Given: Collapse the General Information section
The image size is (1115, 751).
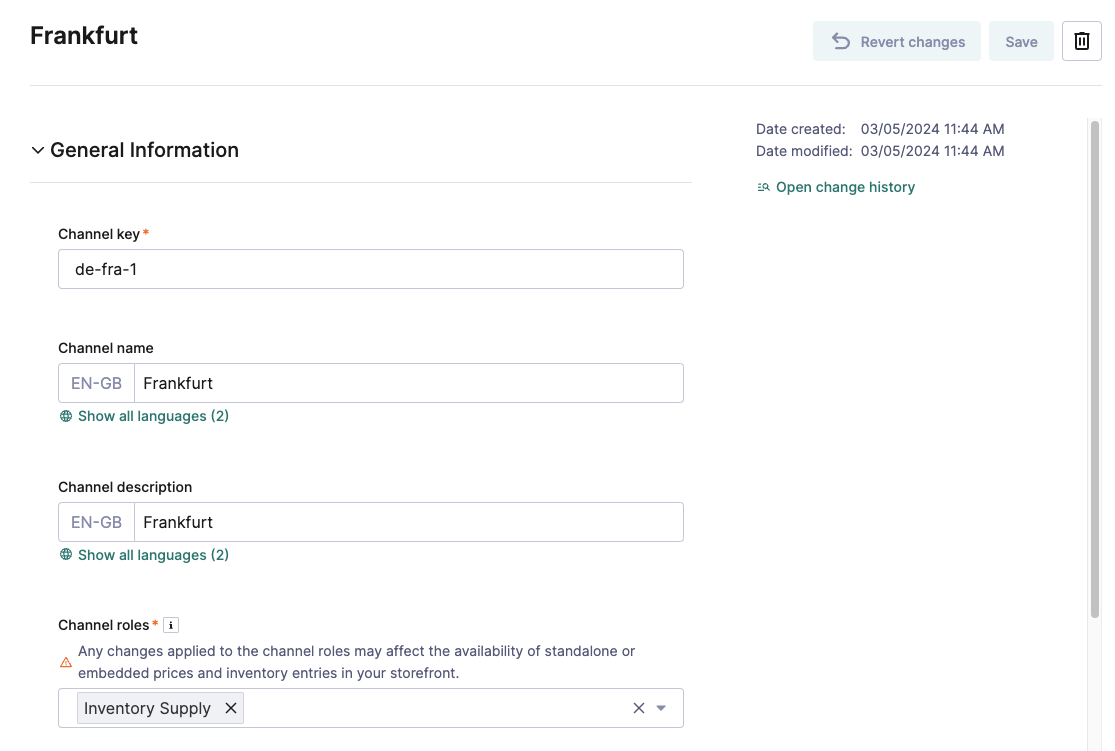Looking at the screenshot, I should click(37, 149).
